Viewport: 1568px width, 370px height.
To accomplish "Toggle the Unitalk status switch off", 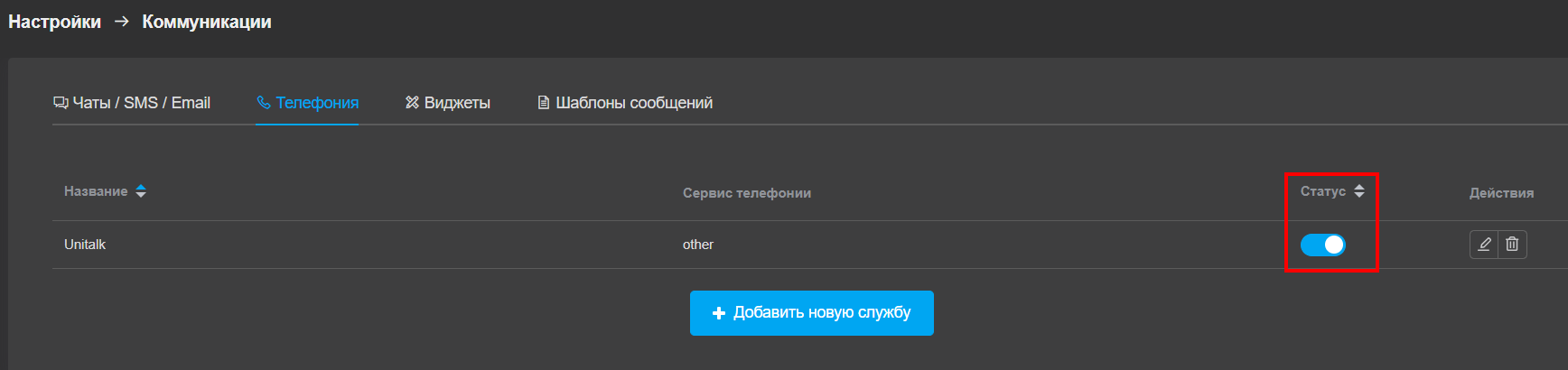I will (1322, 245).
